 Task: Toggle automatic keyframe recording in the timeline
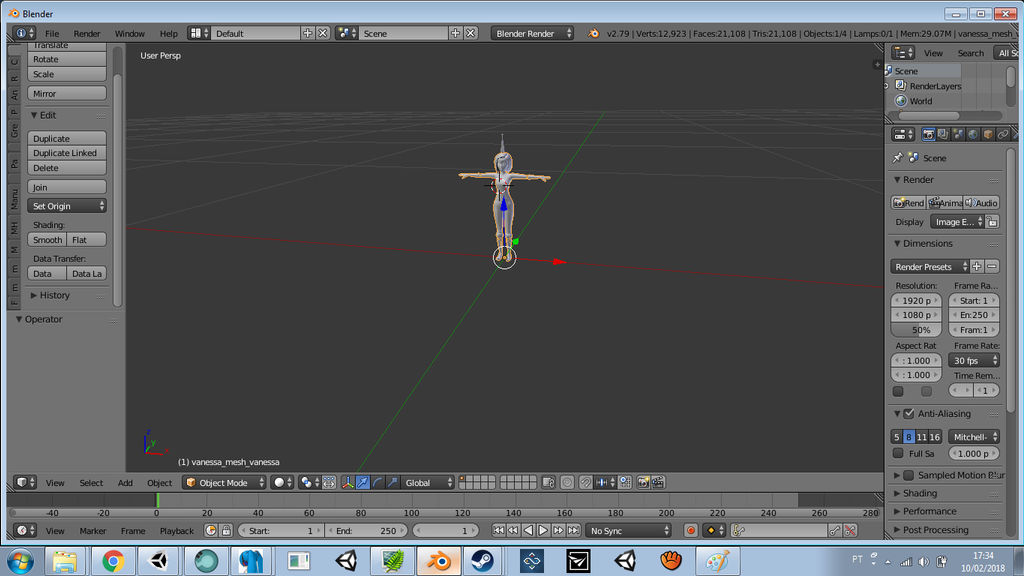691,530
